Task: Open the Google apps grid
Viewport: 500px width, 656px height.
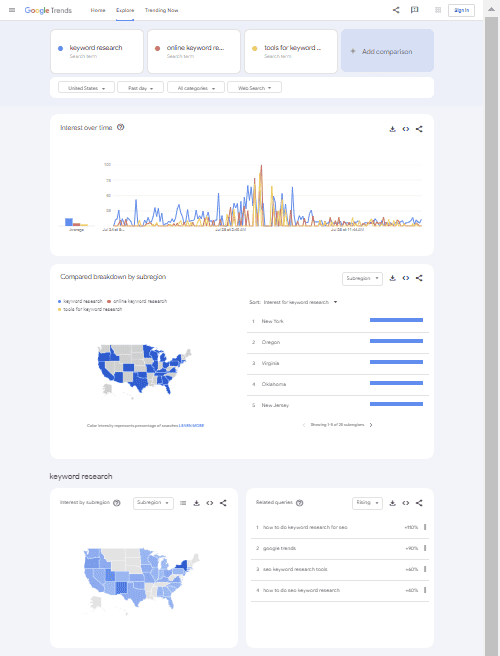Action: (x=438, y=10)
